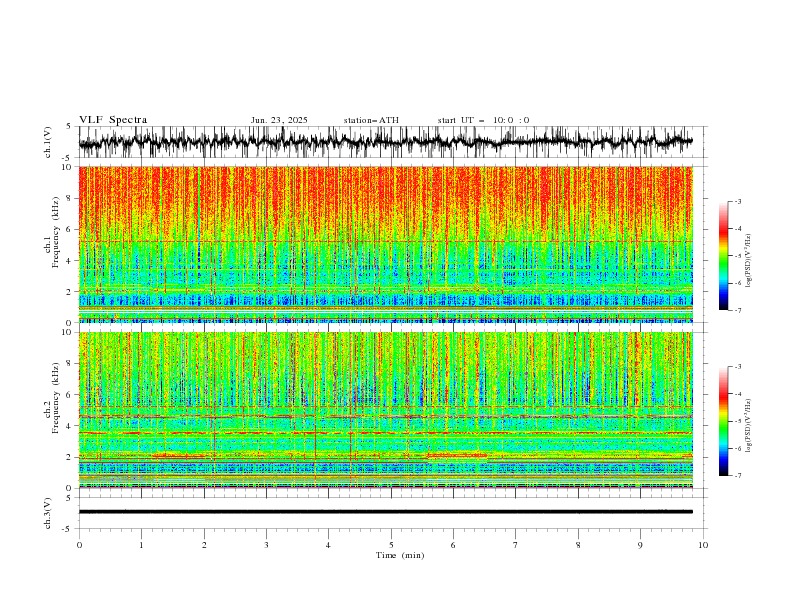Screen dimensions: 792x612
Task: Click the ch.2 spectrogram color bar
Action: pos(723,421)
